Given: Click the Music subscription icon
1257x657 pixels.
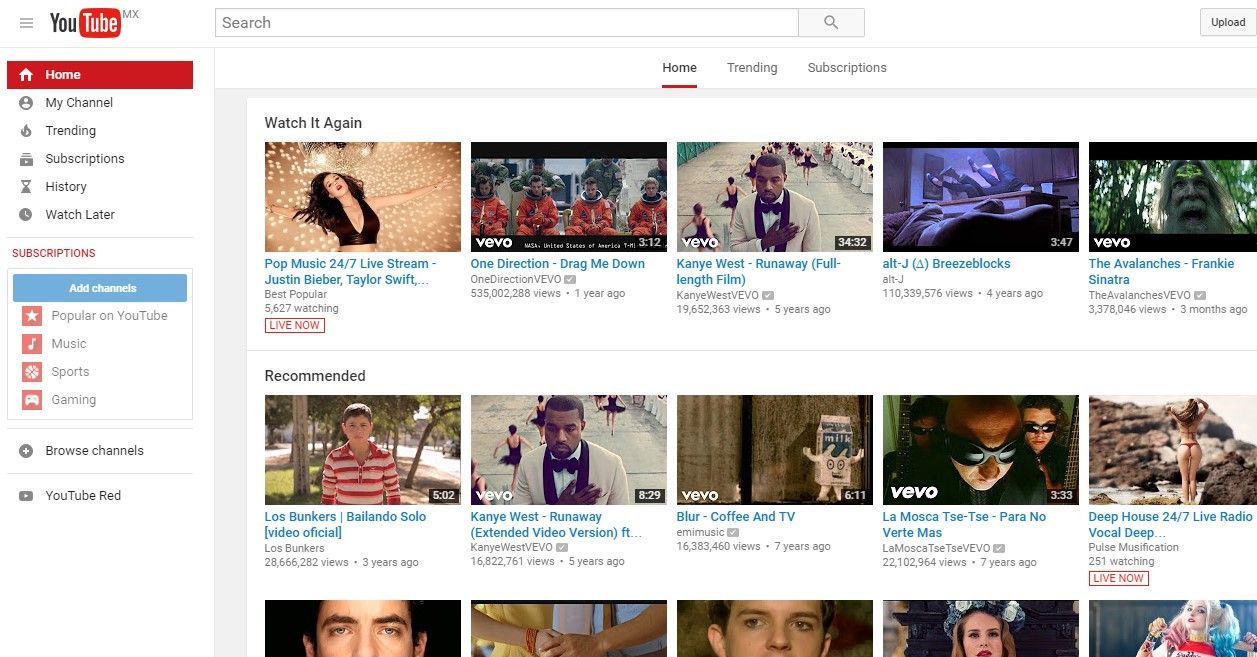Looking at the screenshot, I should pos(32,343).
